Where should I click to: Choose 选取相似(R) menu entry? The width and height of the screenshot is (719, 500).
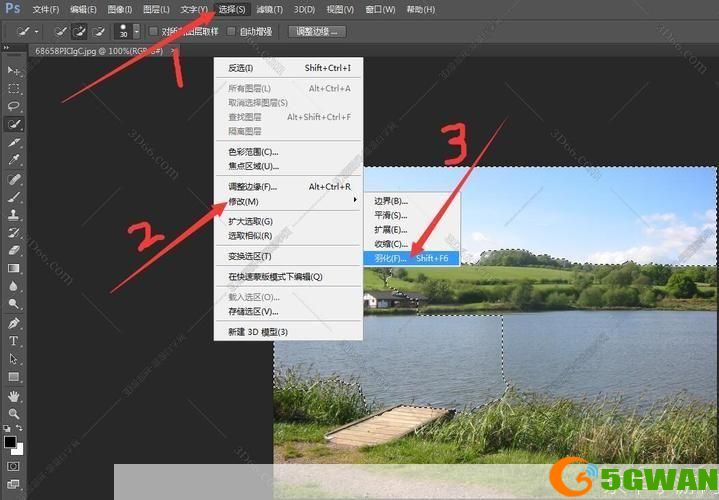click(x=288, y=236)
